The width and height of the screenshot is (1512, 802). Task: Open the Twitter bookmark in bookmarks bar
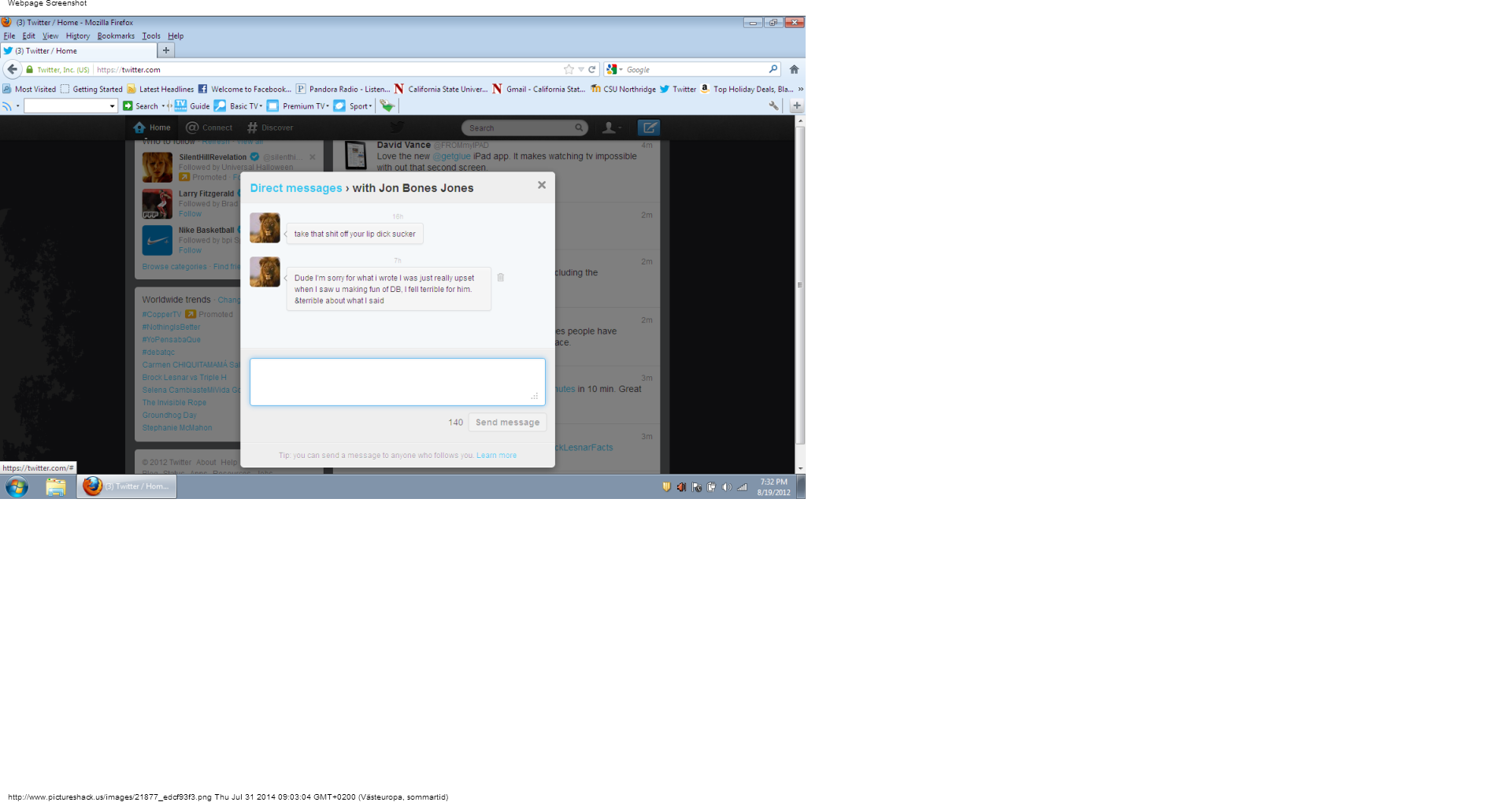pos(677,89)
